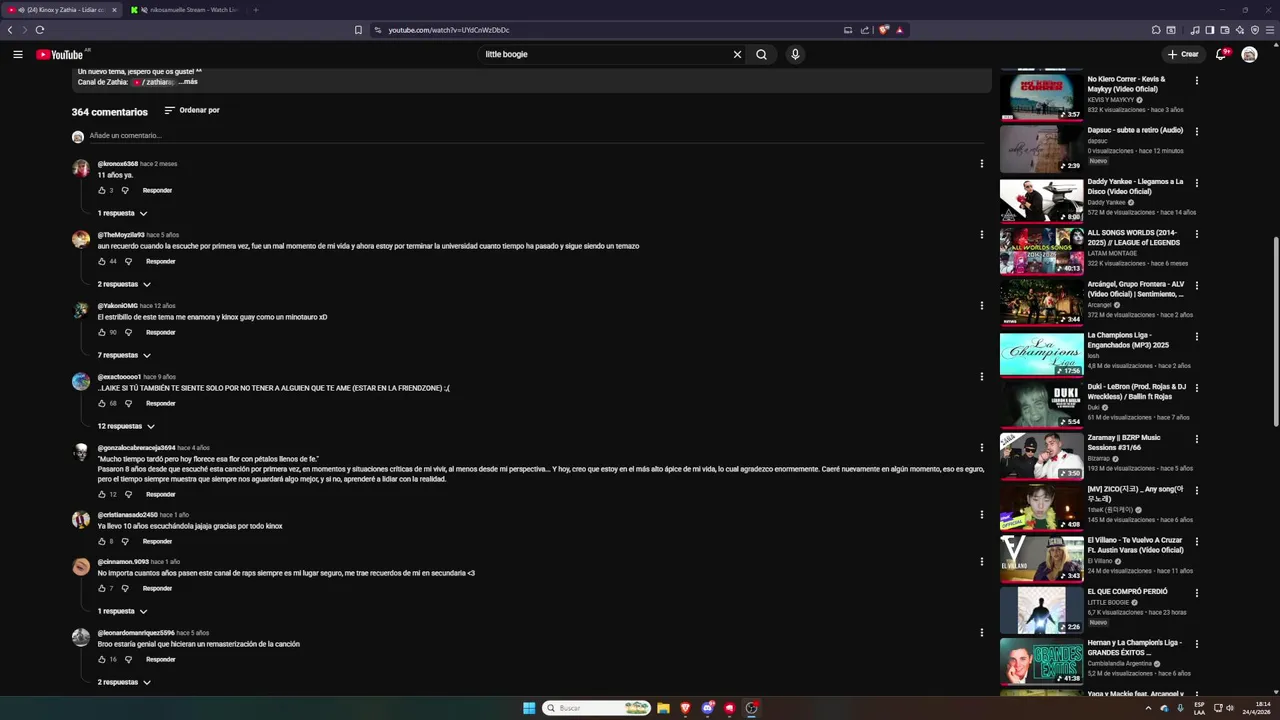Open Brave Rewards triangle icon
Viewport: 1280px width, 720px height.
click(x=899, y=30)
